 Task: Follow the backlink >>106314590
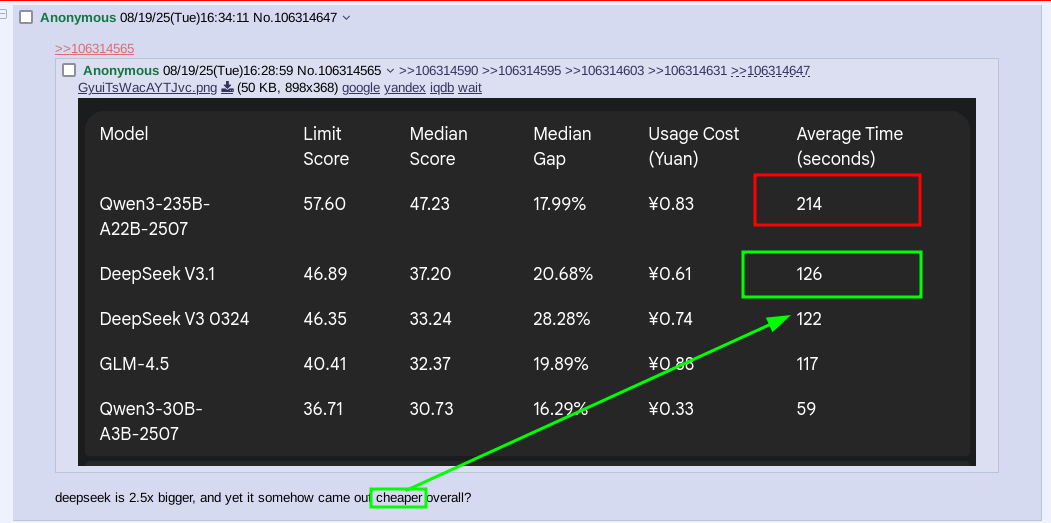click(438, 70)
